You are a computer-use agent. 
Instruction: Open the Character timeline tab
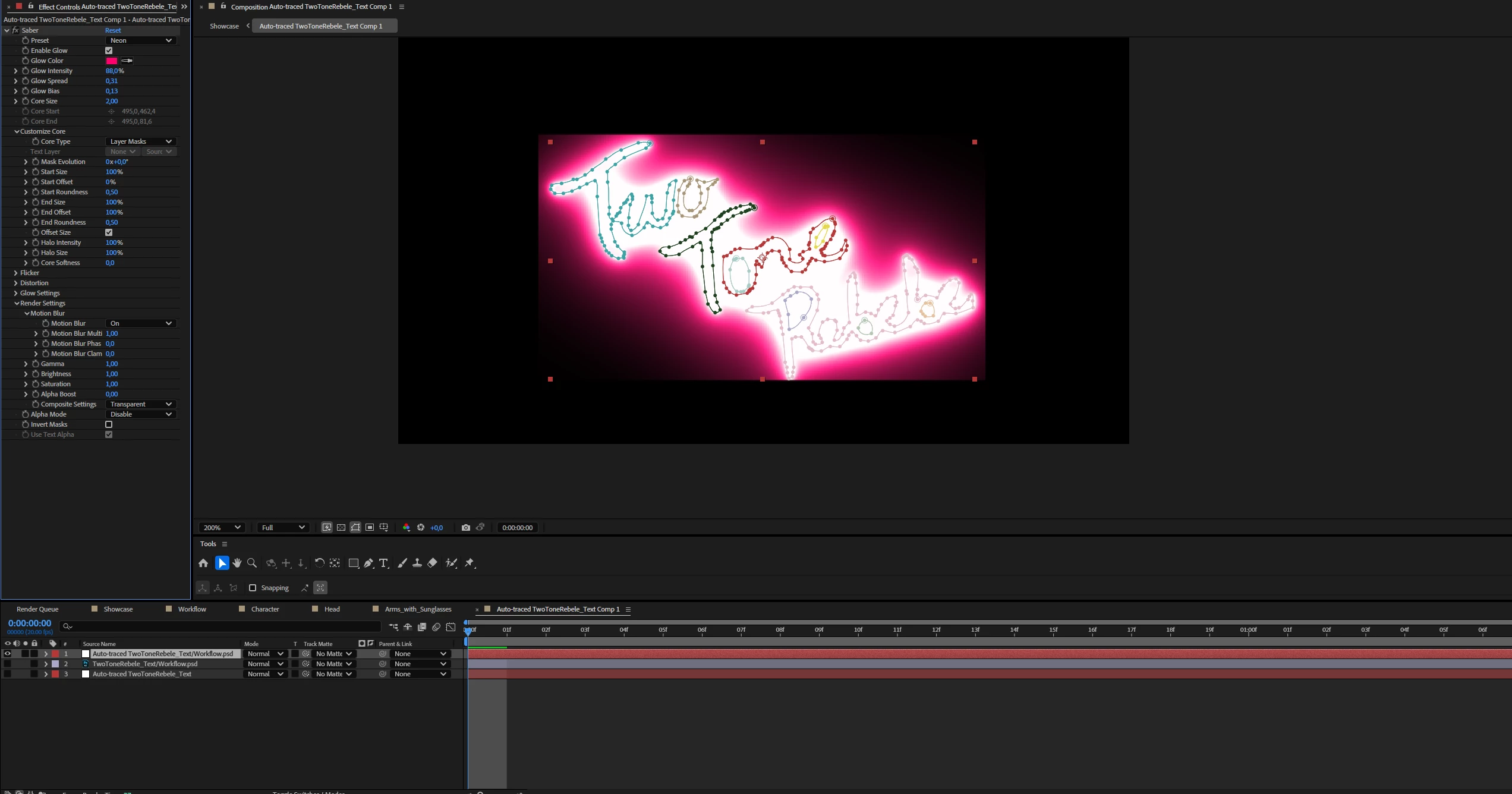click(264, 609)
